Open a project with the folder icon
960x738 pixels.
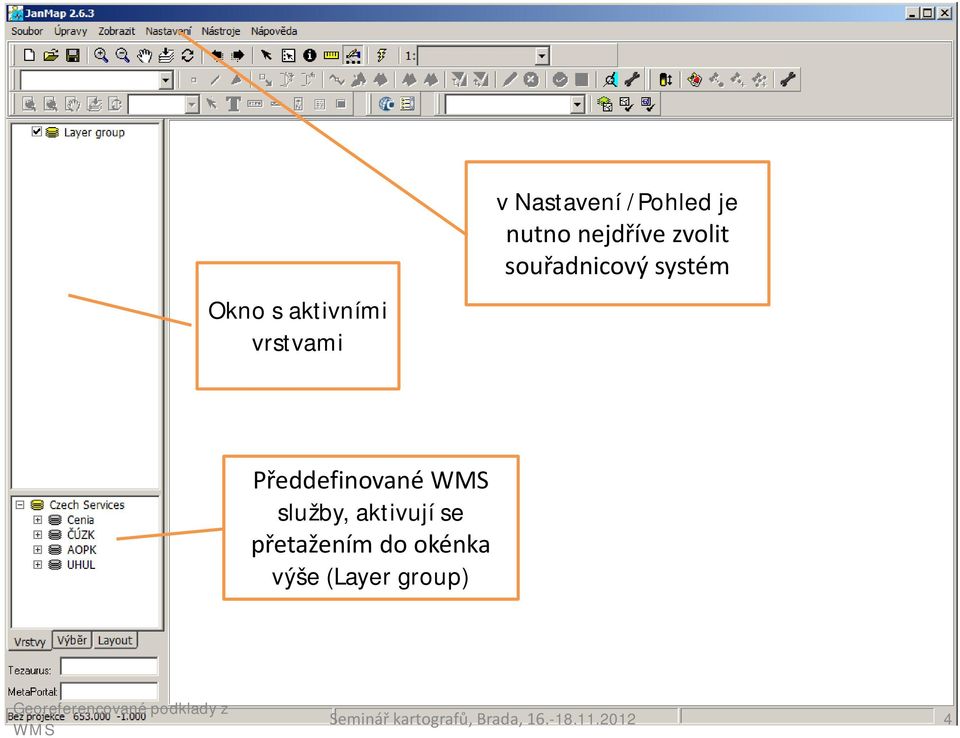[x=50, y=55]
